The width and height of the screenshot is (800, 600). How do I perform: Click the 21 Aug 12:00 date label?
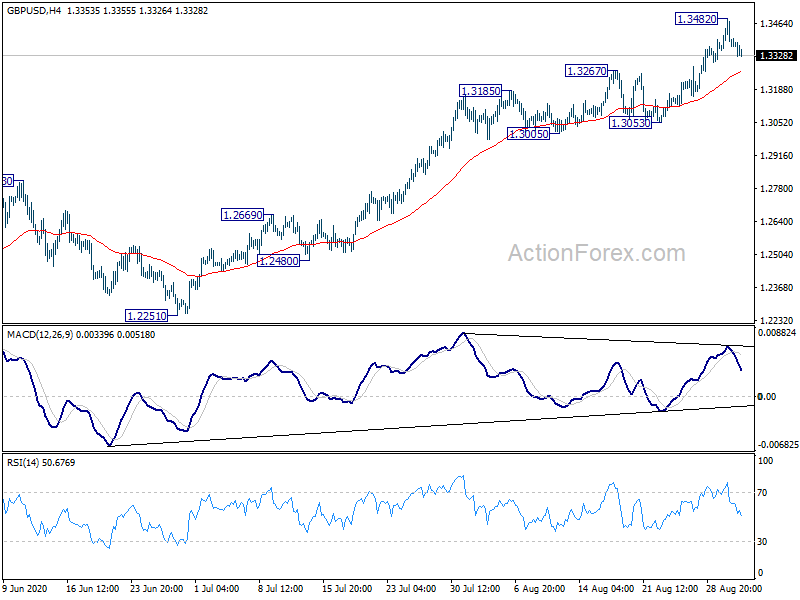click(x=670, y=588)
